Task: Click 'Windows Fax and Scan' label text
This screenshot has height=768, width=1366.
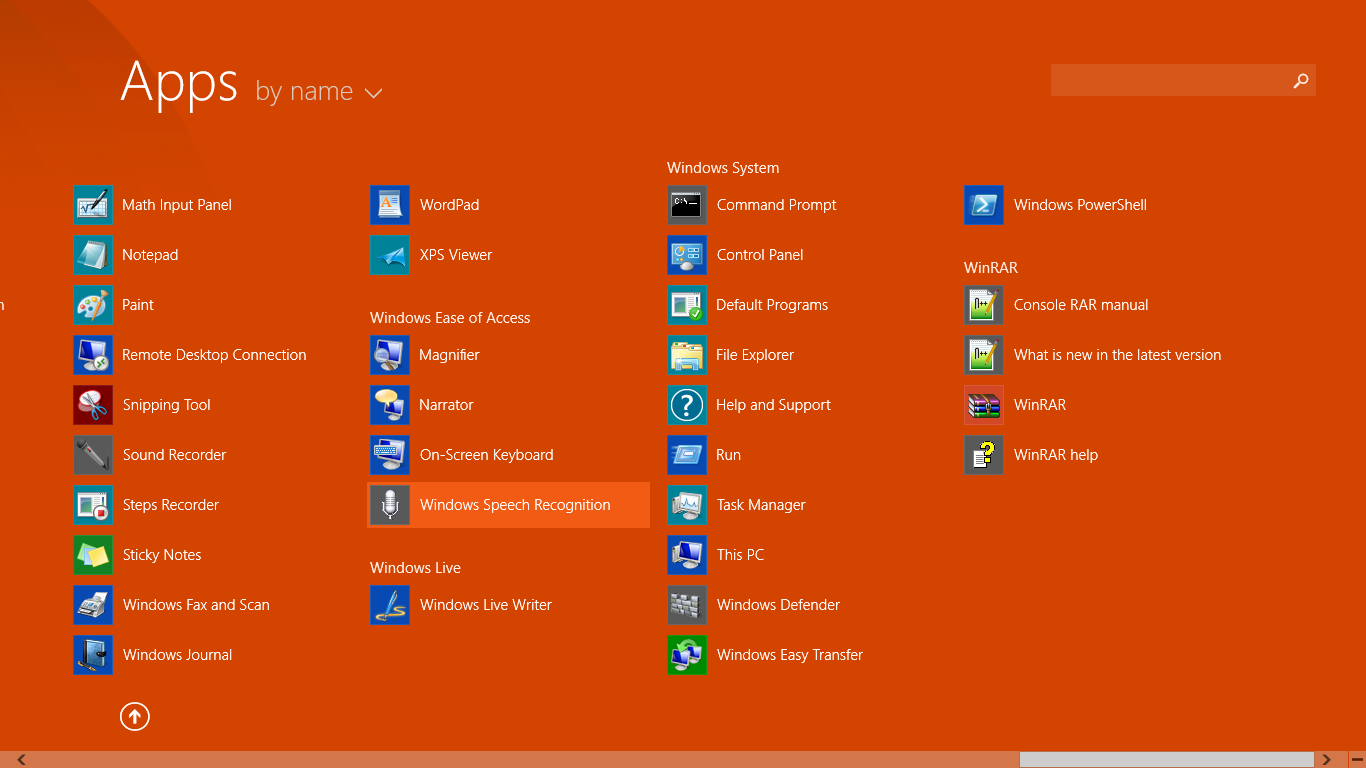Action: [x=196, y=605]
